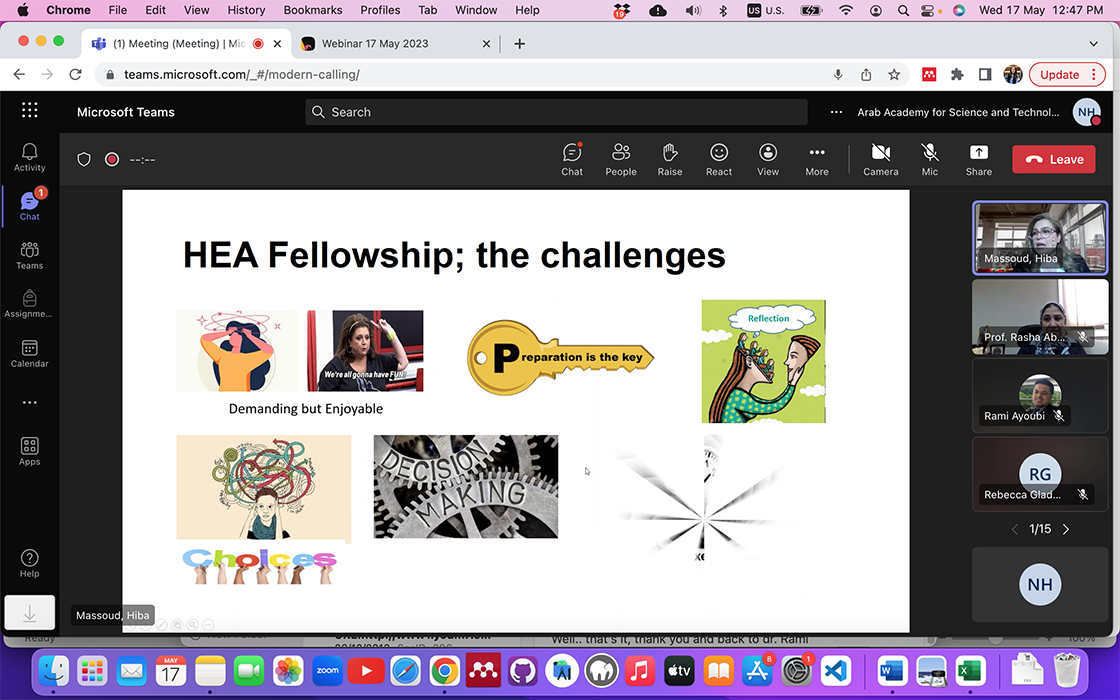This screenshot has height=700, width=1120.
Task: Open the Calendar in Teams sidebar
Action: click(30, 353)
